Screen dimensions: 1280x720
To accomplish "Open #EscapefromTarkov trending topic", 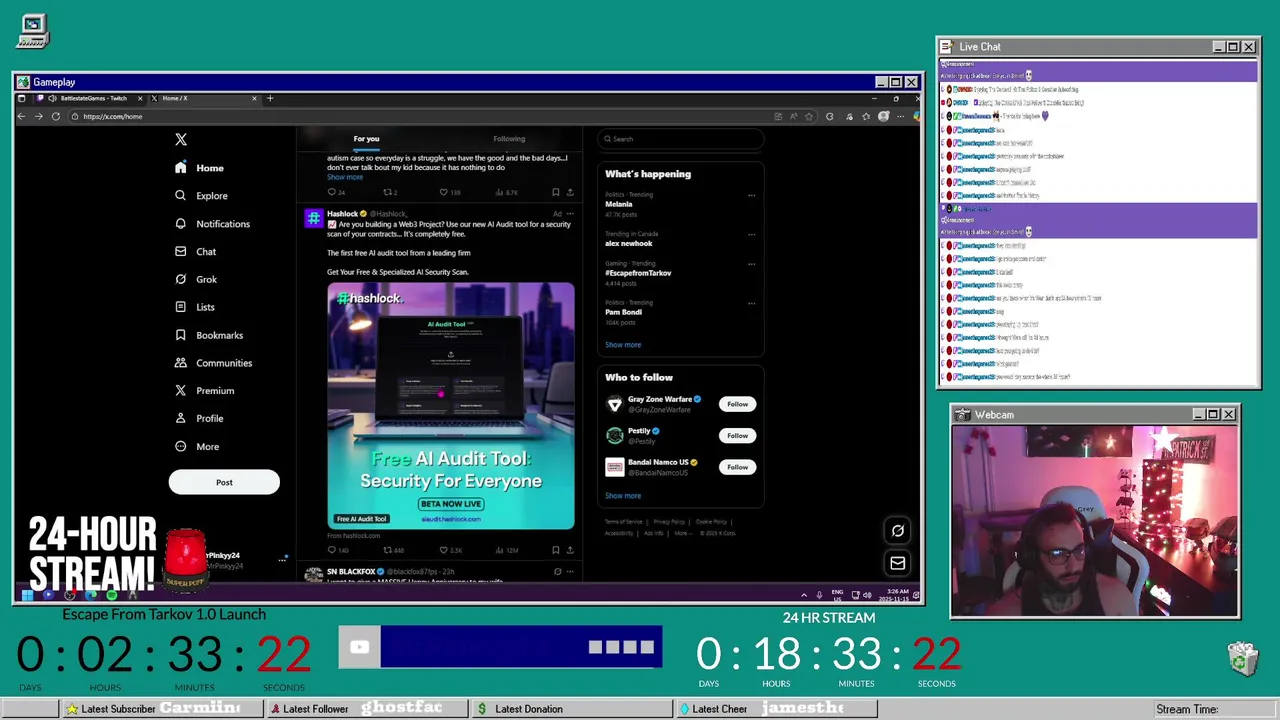I will (638, 273).
